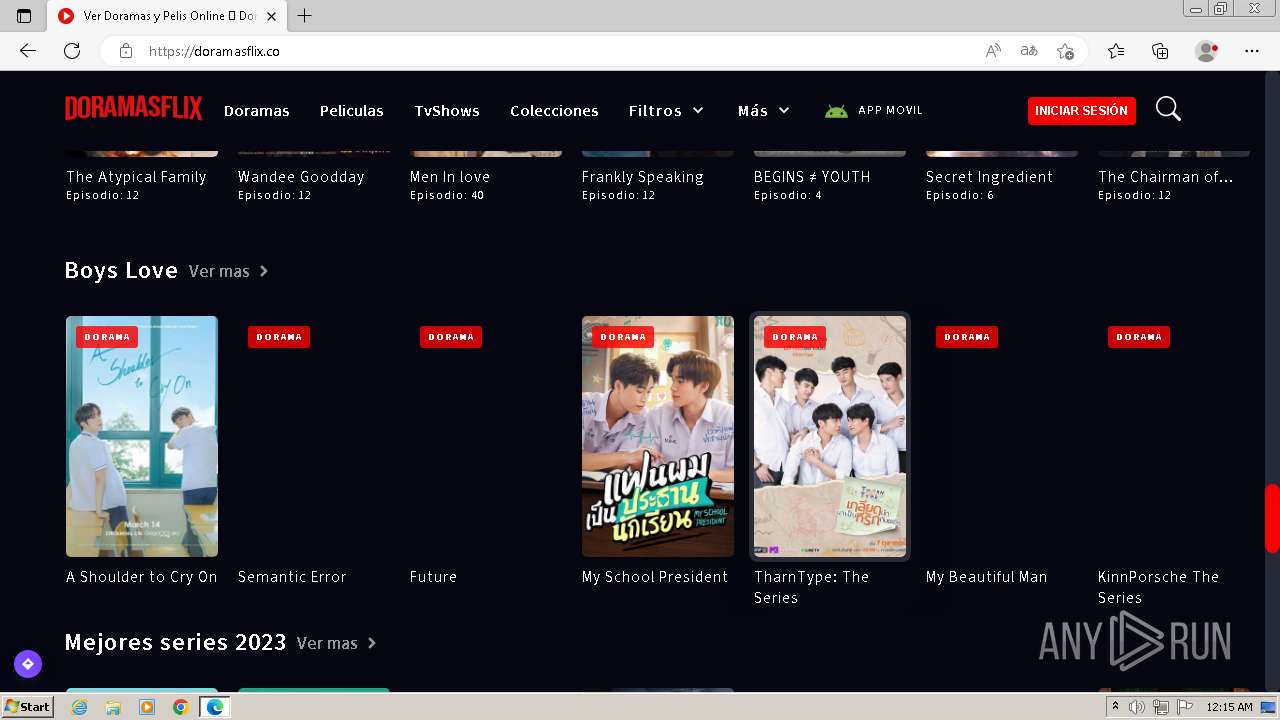Click The Chairman of... title
The width and height of the screenshot is (1280, 720).
coord(1166,177)
